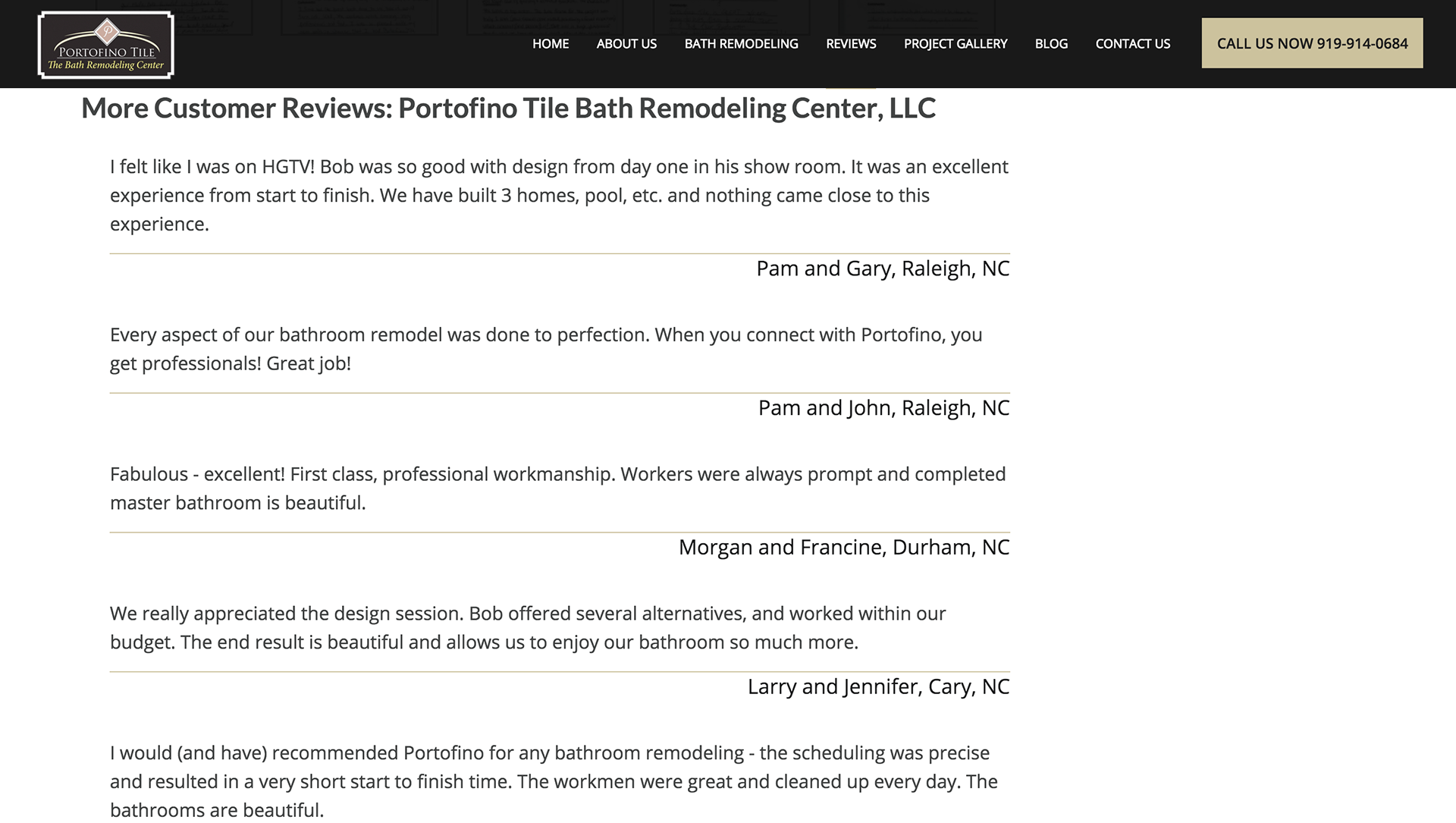1456x823 pixels.
Task: Visit the Blog page
Action: [1051, 44]
